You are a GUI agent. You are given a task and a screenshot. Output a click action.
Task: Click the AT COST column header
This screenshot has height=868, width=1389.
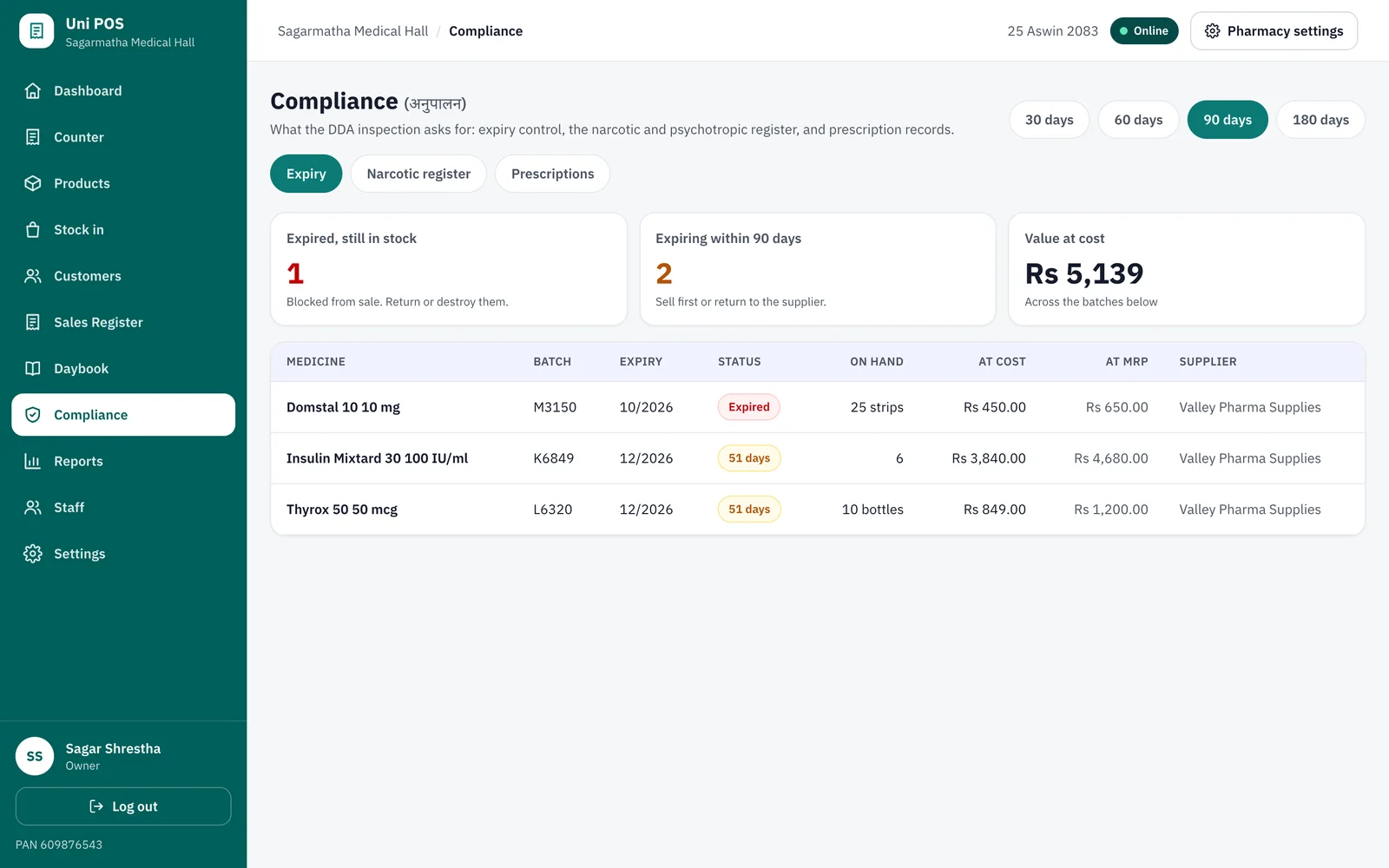click(1002, 362)
